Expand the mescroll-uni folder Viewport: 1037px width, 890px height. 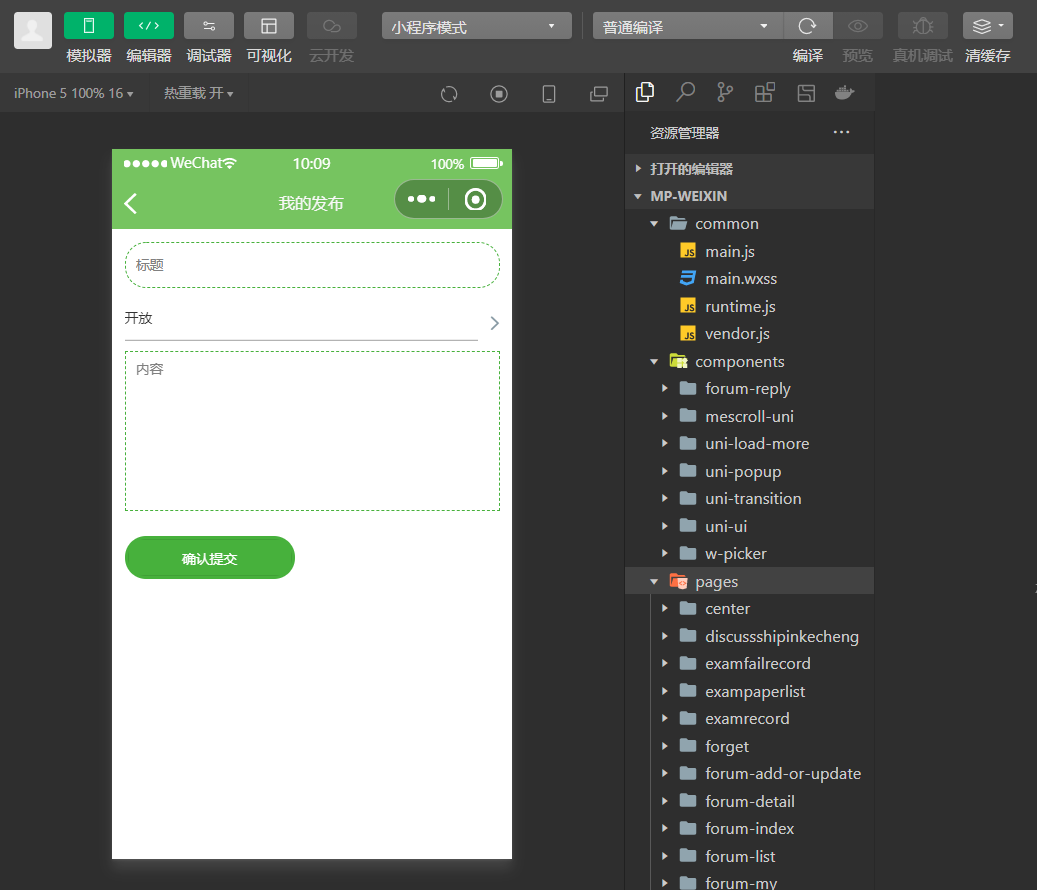(749, 416)
